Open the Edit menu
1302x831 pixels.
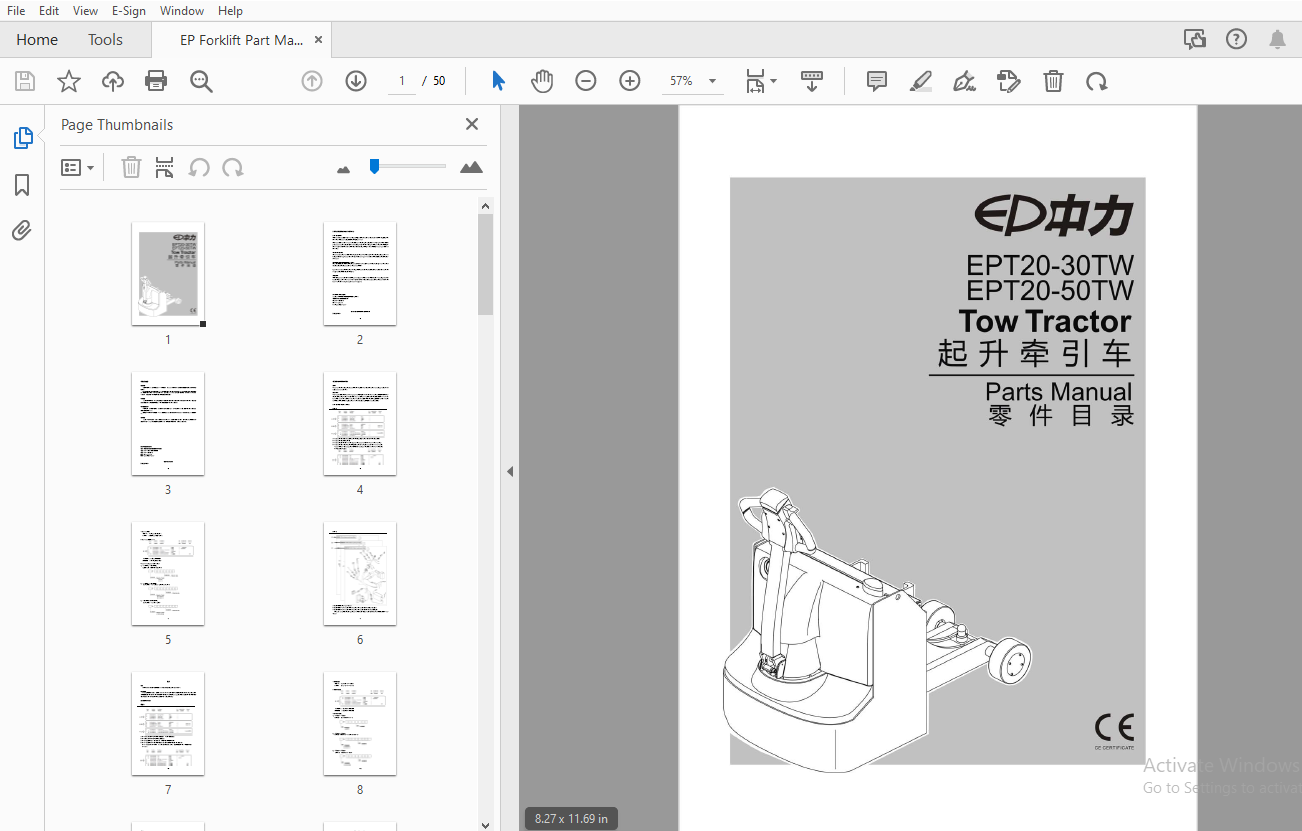tap(49, 10)
